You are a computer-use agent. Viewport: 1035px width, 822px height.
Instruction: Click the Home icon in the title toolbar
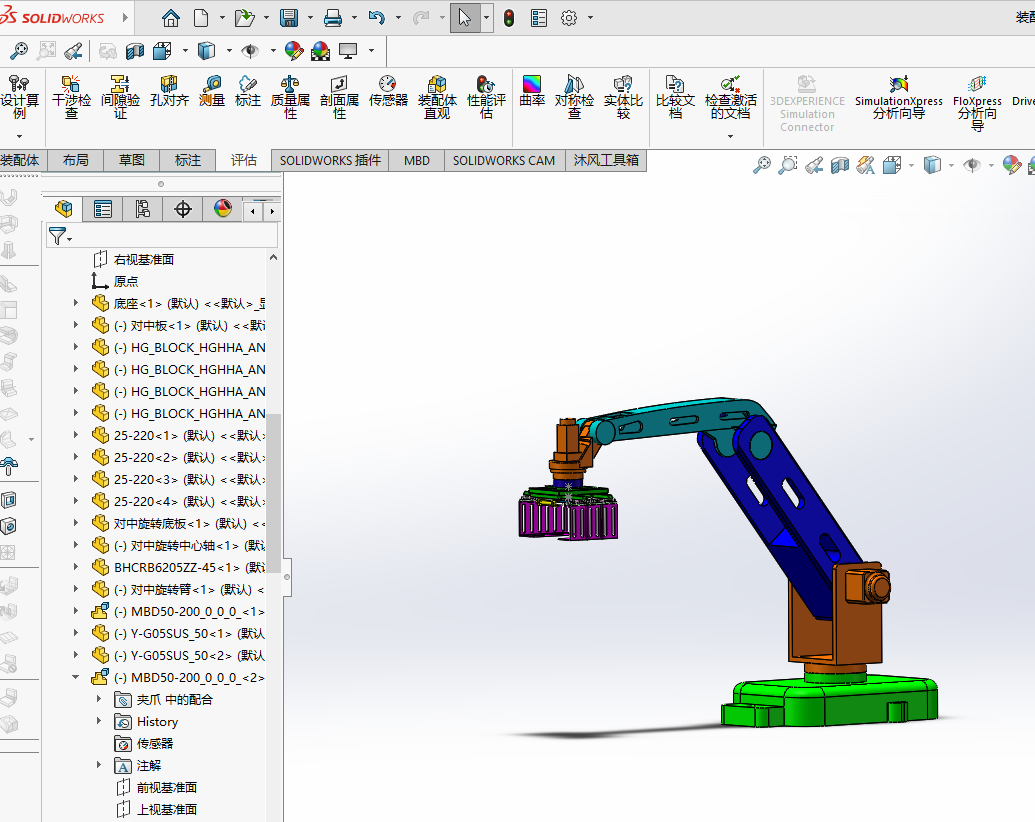click(x=170, y=18)
